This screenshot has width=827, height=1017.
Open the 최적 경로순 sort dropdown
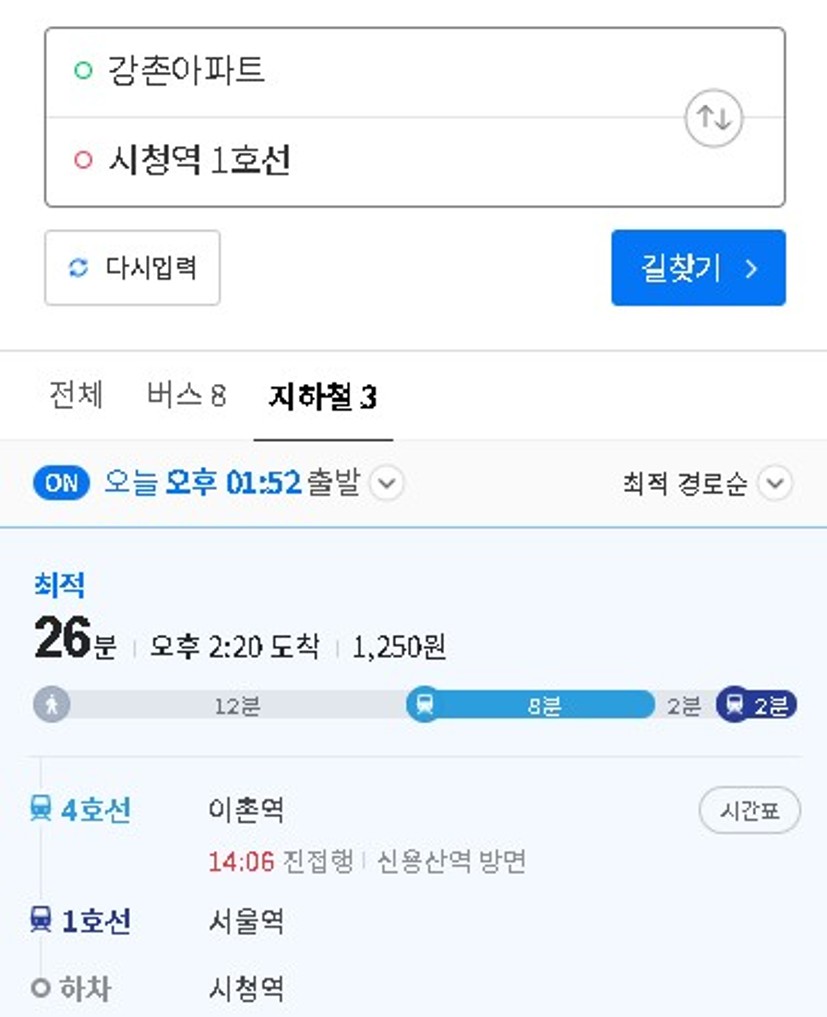click(x=708, y=483)
